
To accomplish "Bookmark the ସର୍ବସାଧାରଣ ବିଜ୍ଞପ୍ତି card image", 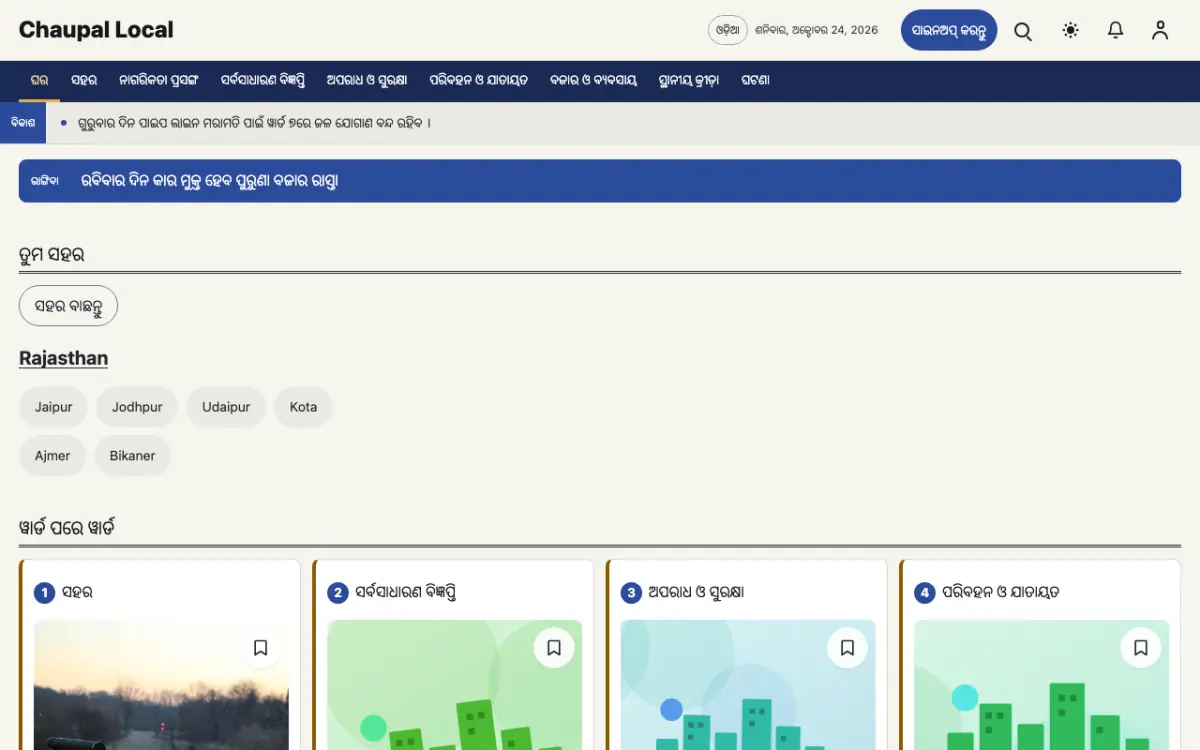I will (554, 648).
